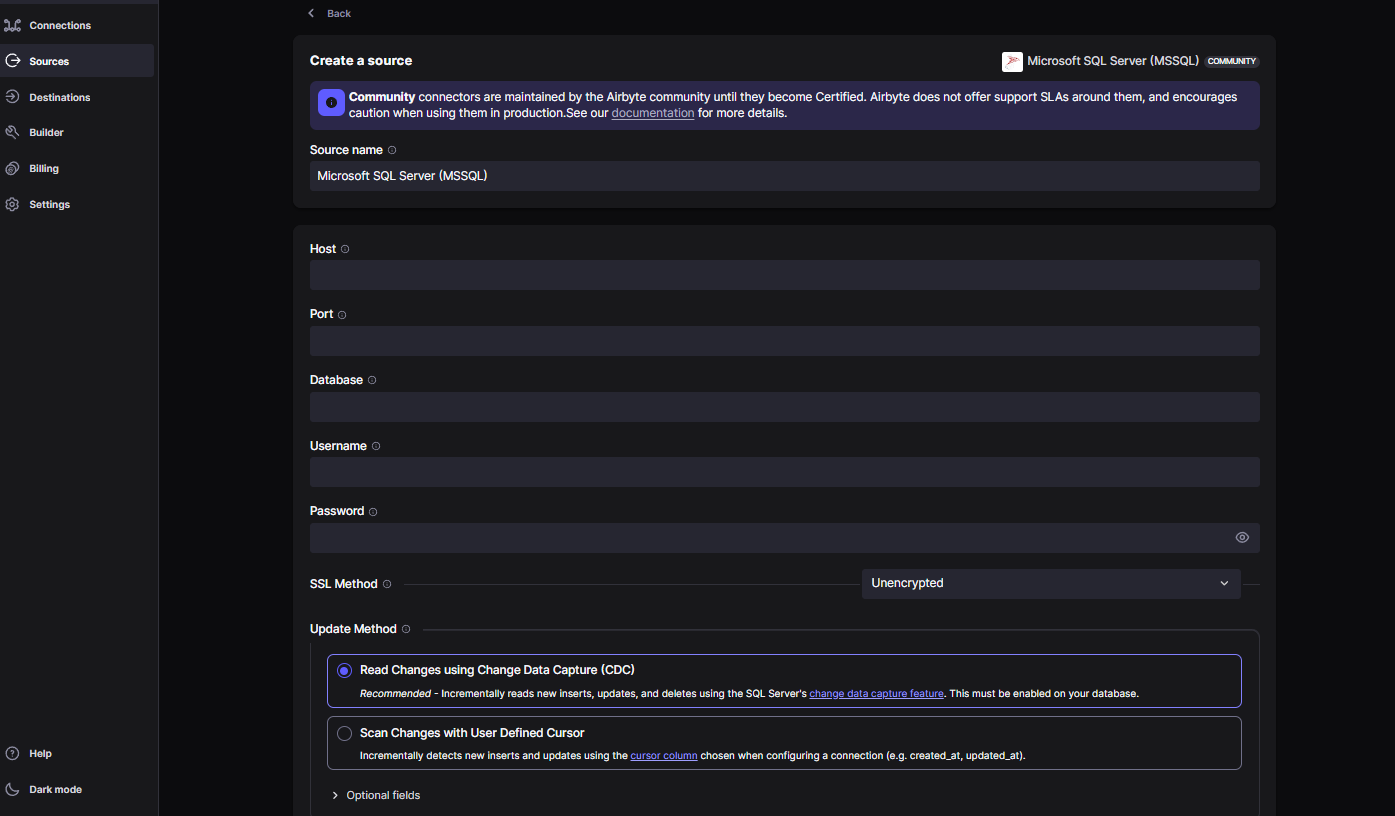The width and height of the screenshot is (1395, 816).
Task: Go Back using the Back link
Action: point(339,13)
